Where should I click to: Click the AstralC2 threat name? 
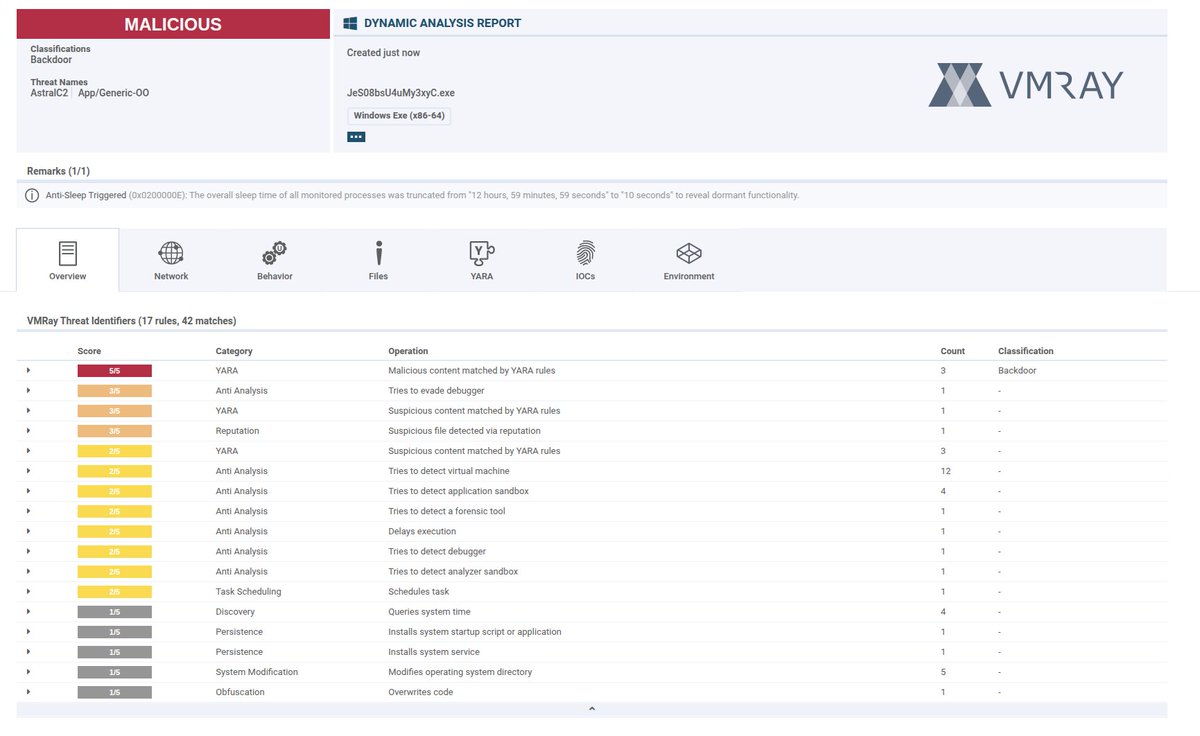pos(49,93)
